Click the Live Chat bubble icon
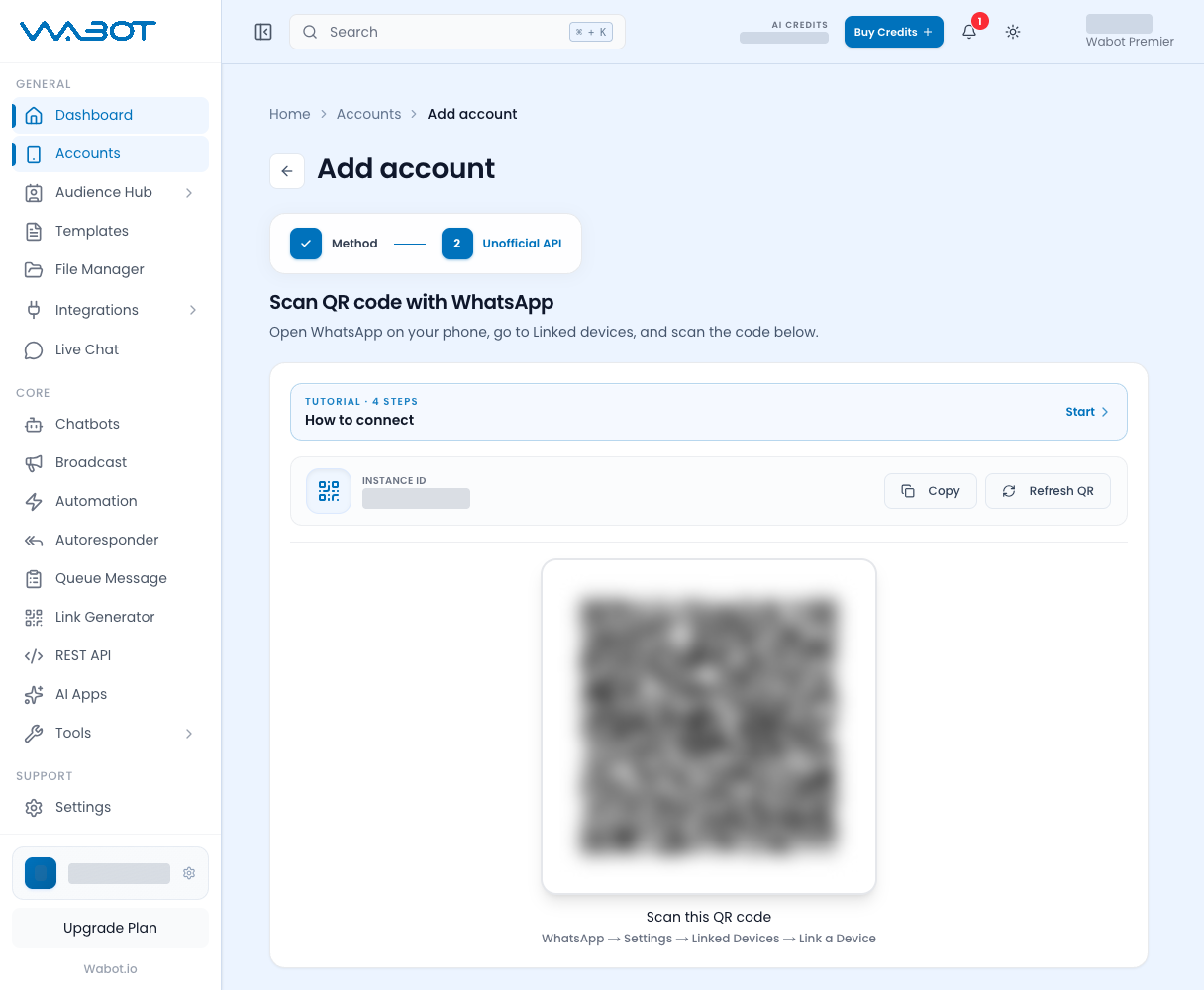 34,349
